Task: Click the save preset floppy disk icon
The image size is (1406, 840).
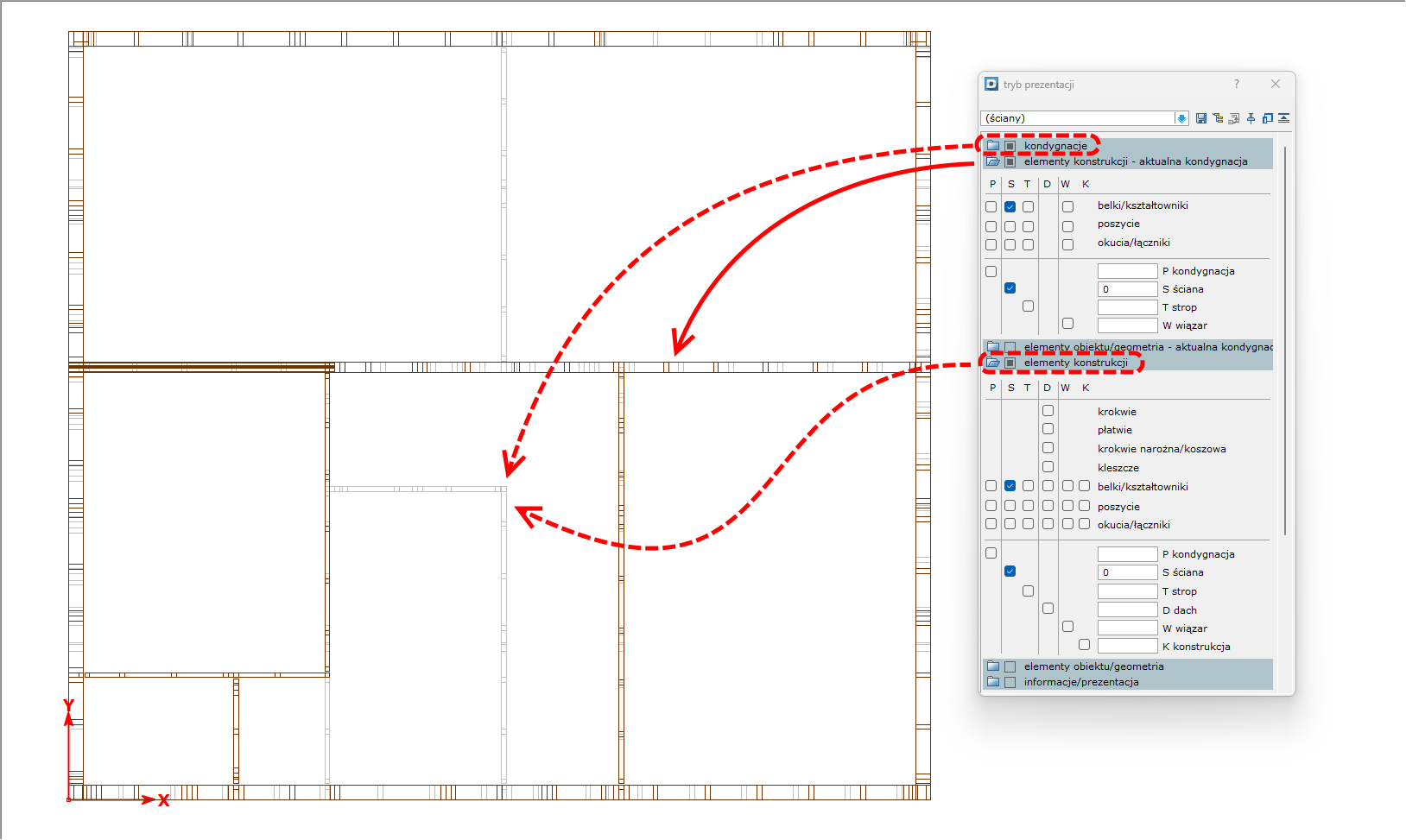Action: (x=1200, y=118)
